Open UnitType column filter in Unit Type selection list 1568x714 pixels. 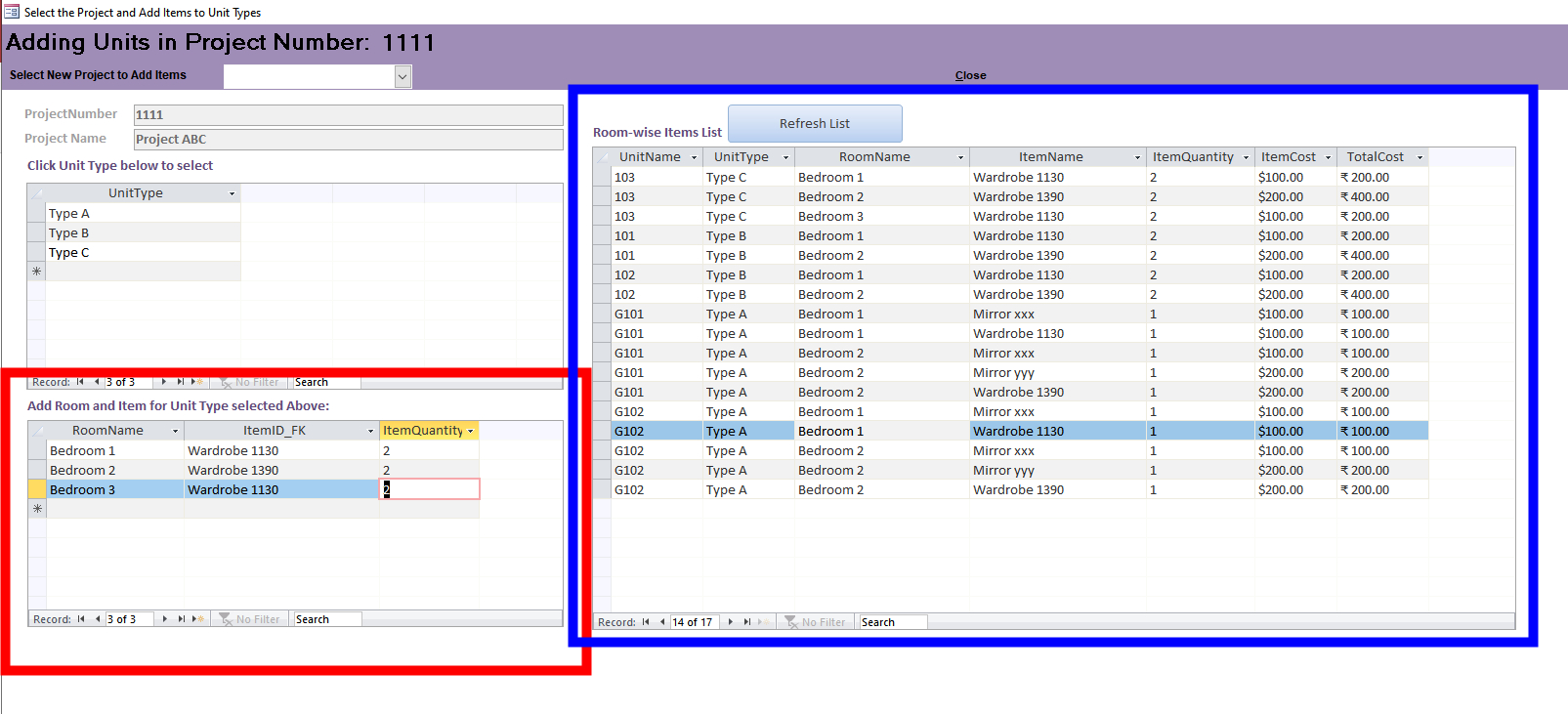click(232, 193)
